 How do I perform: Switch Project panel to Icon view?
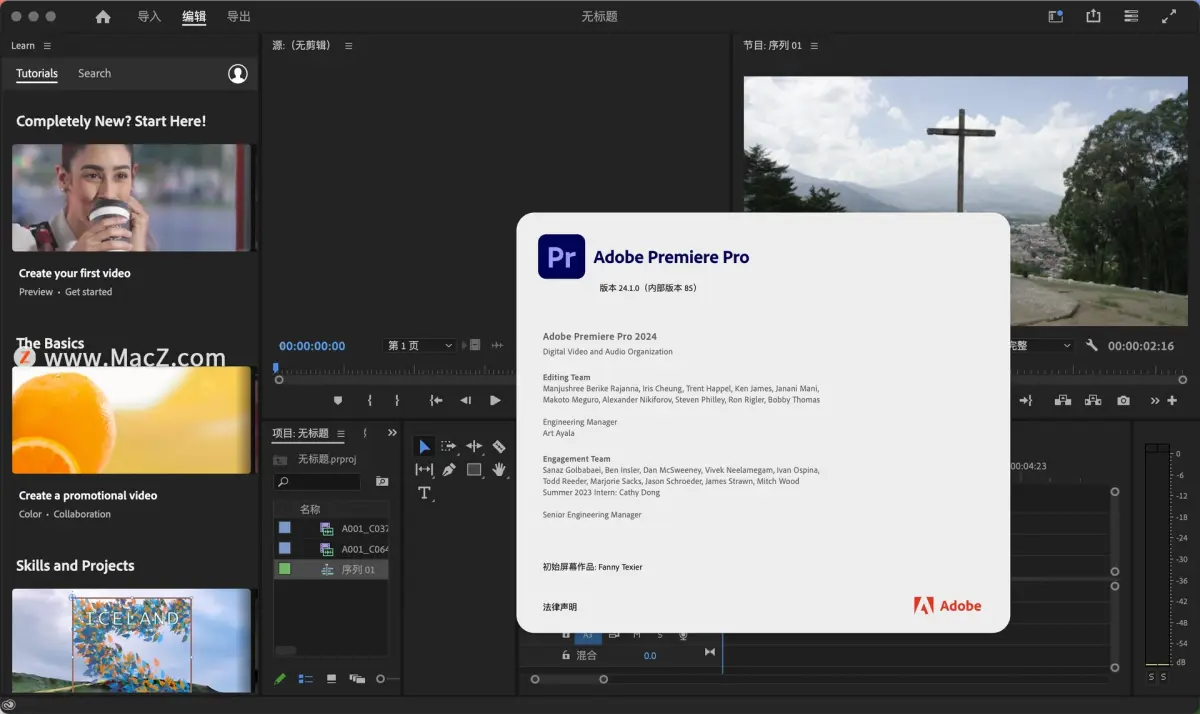[x=331, y=679]
